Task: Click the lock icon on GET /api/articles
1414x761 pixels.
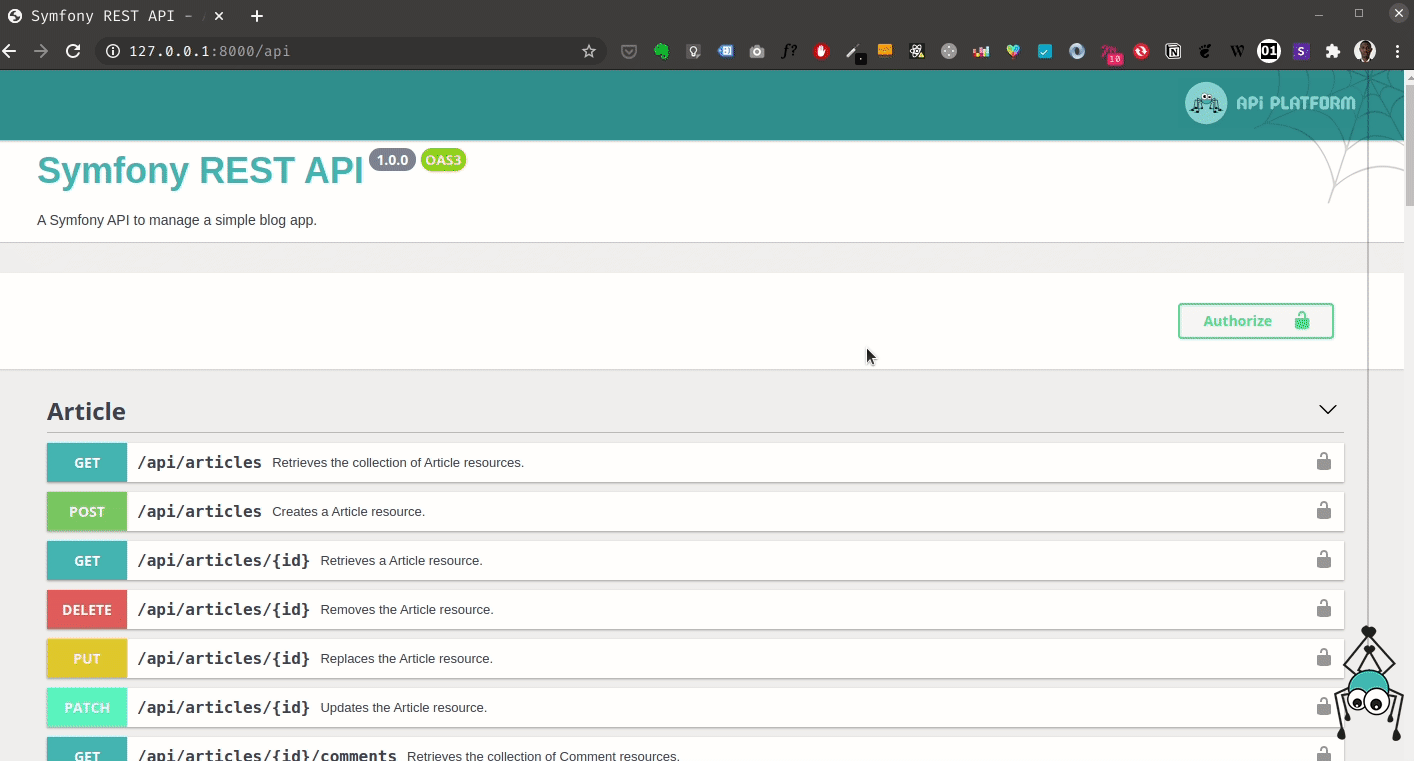Action: point(1323,462)
